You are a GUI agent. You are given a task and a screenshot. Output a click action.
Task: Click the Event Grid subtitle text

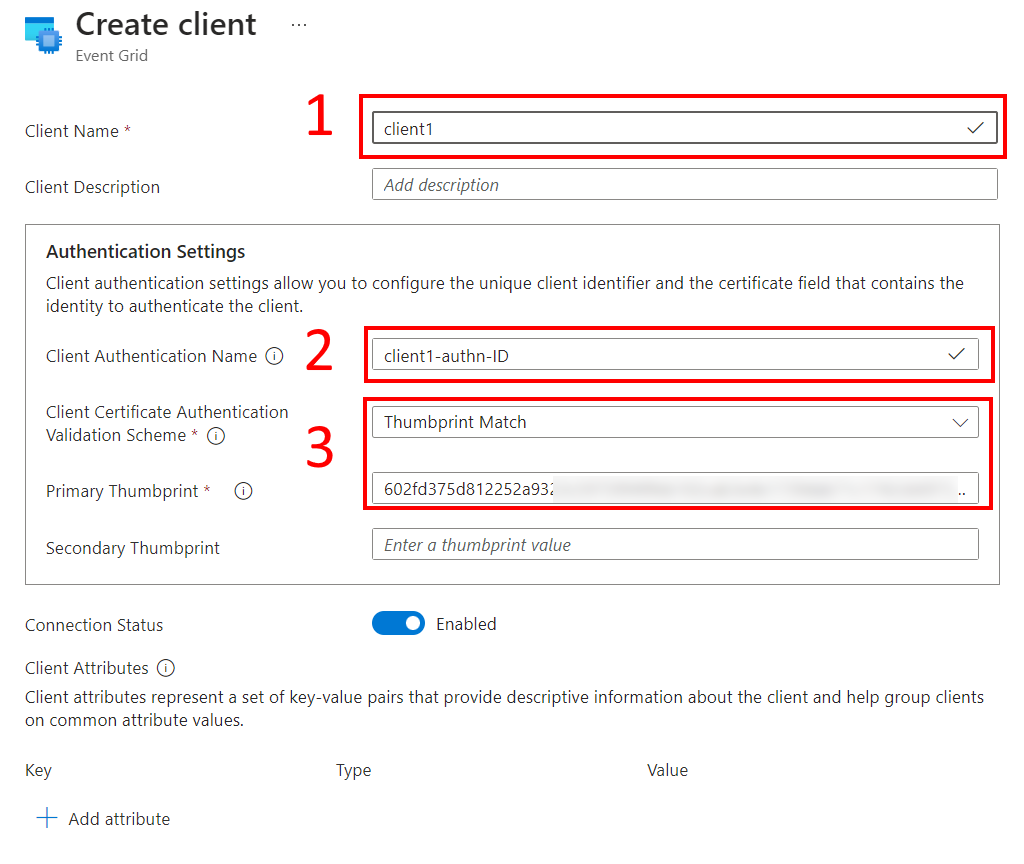point(112,56)
